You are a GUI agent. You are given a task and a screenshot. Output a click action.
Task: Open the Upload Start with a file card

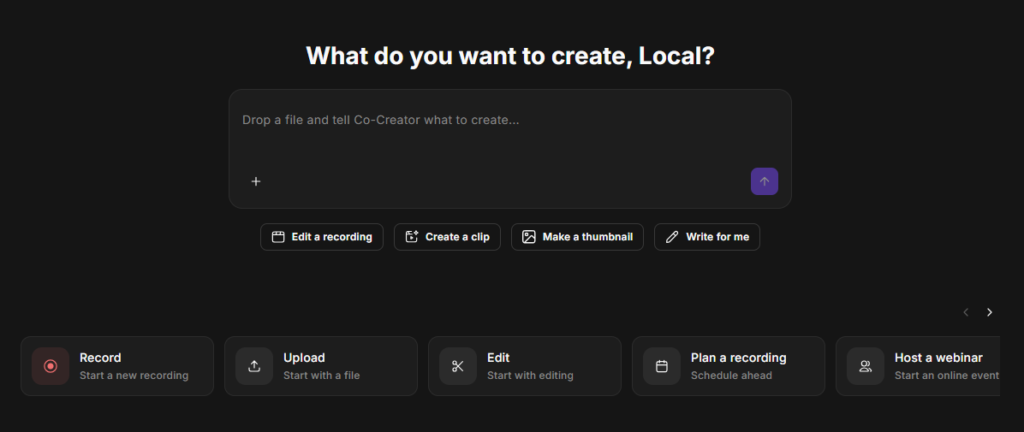coord(321,366)
